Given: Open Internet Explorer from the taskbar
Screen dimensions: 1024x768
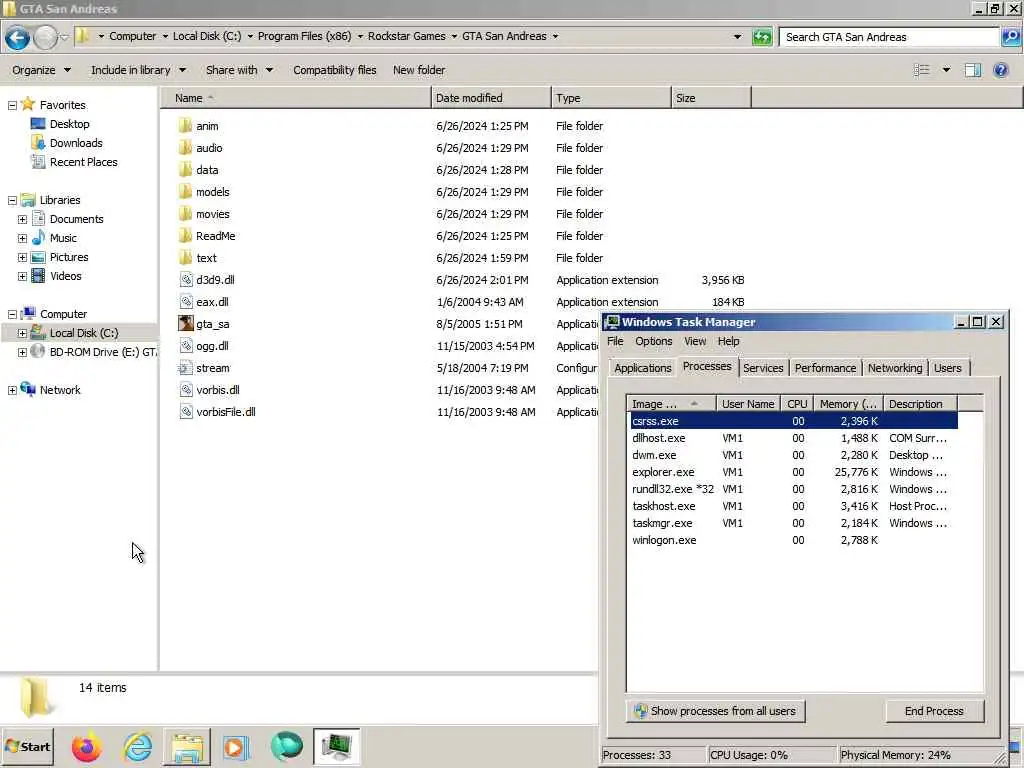Looking at the screenshot, I should pos(137,746).
